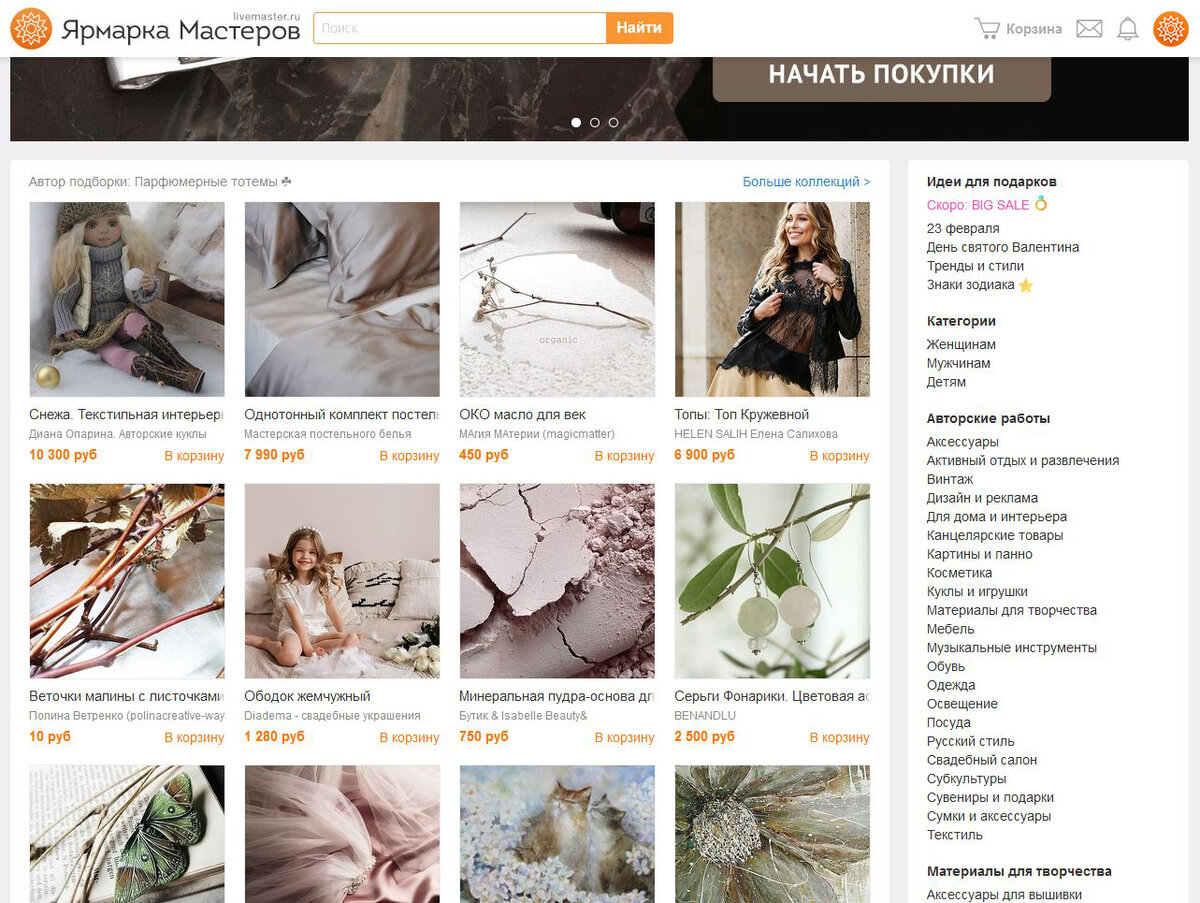Open the two cats painting thumbnail

(557, 834)
